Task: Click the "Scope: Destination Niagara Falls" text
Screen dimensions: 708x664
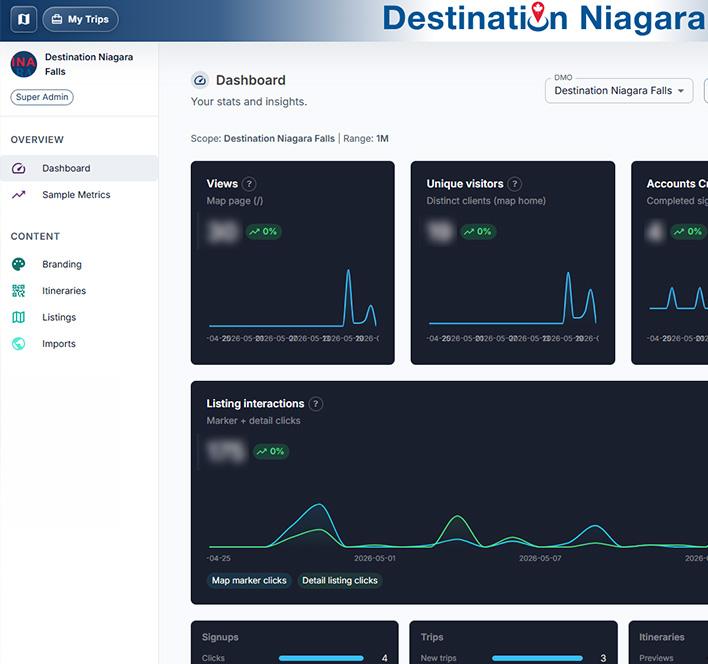Action: point(263,139)
